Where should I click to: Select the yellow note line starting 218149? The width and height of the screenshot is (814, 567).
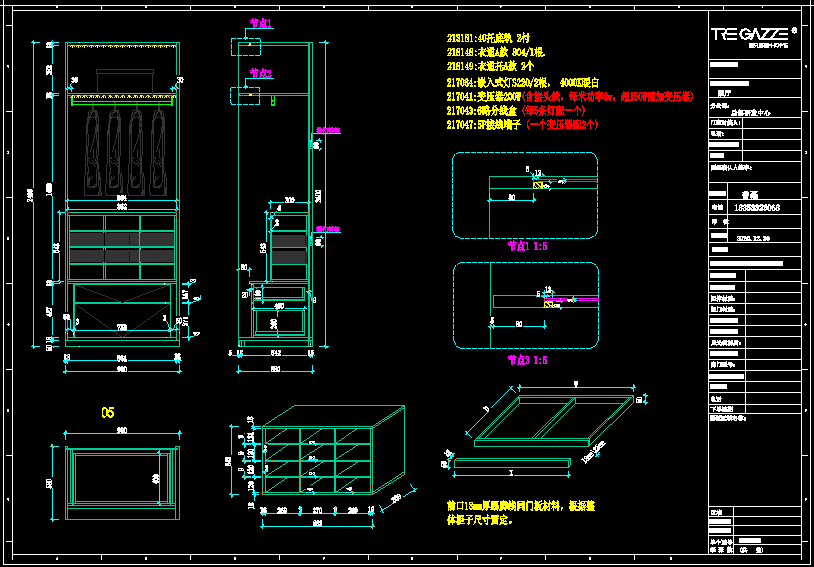(x=491, y=66)
